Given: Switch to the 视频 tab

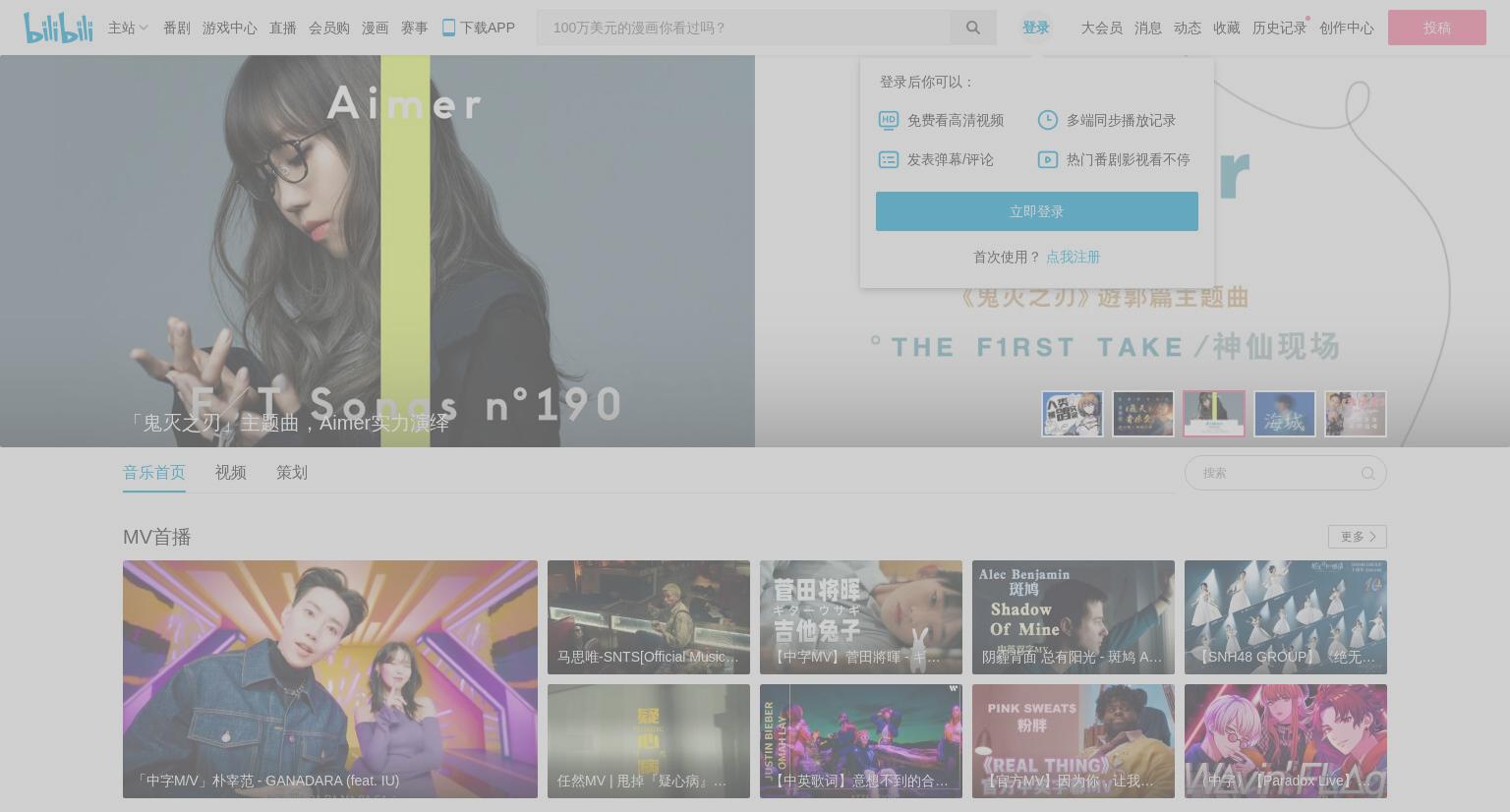Looking at the screenshot, I should [x=231, y=473].
